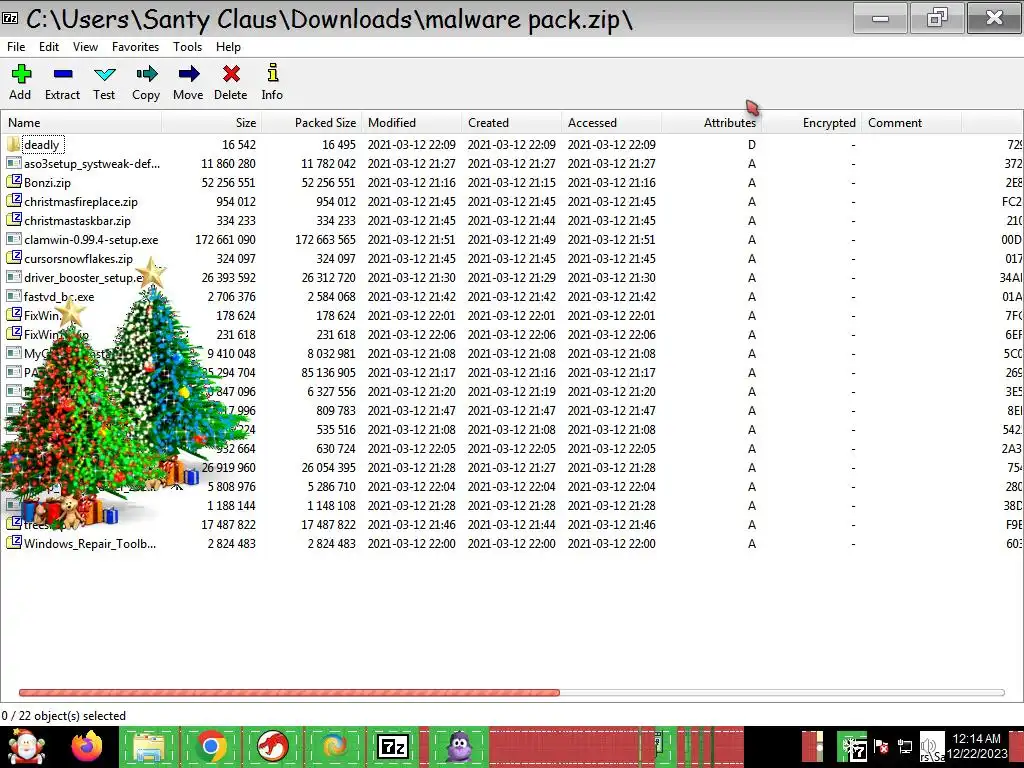Screen dimensions: 1024x768
Task: Sort by the Size column header
Action: coord(212,123)
